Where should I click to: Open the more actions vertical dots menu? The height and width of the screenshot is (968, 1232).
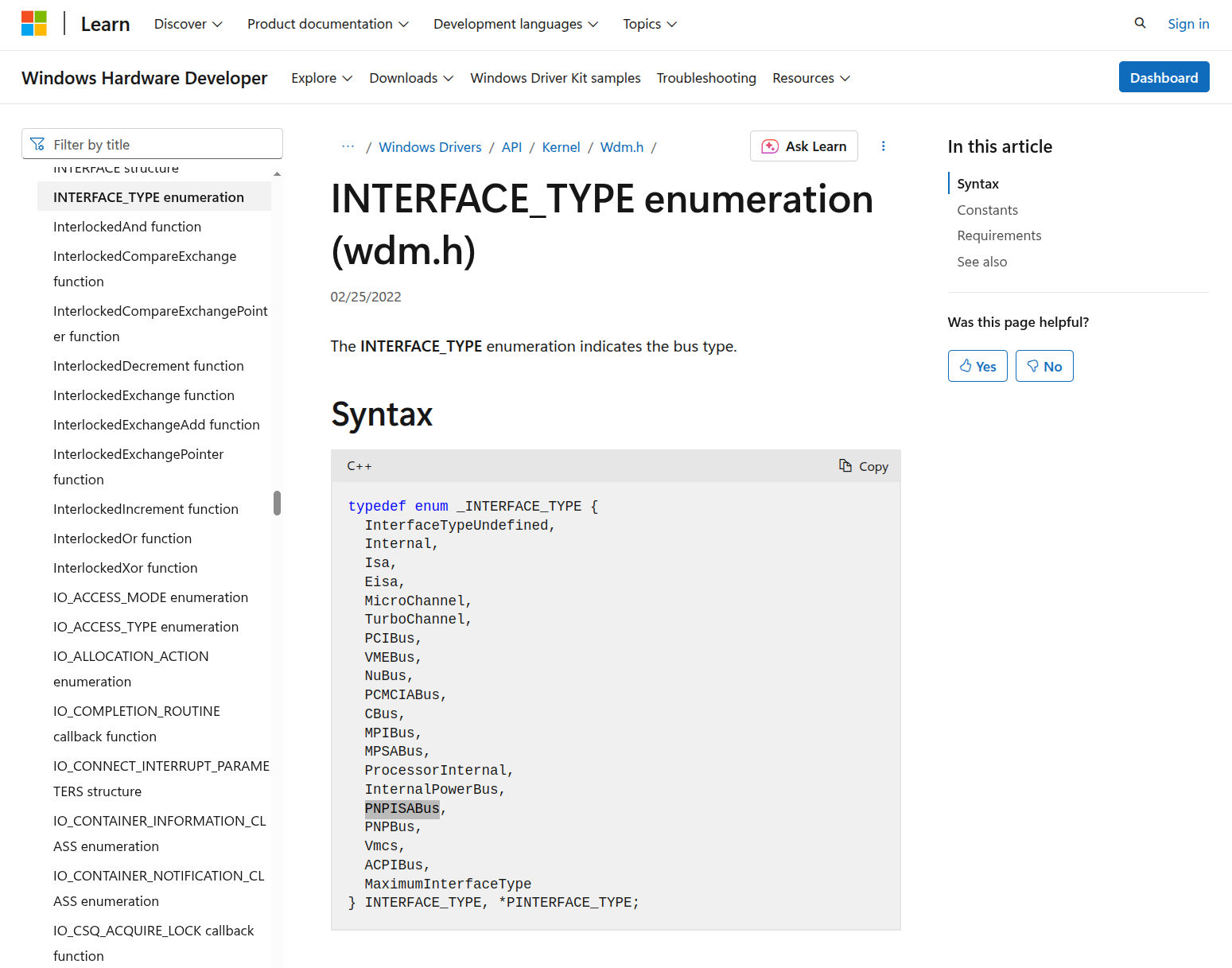(x=883, y=146)
